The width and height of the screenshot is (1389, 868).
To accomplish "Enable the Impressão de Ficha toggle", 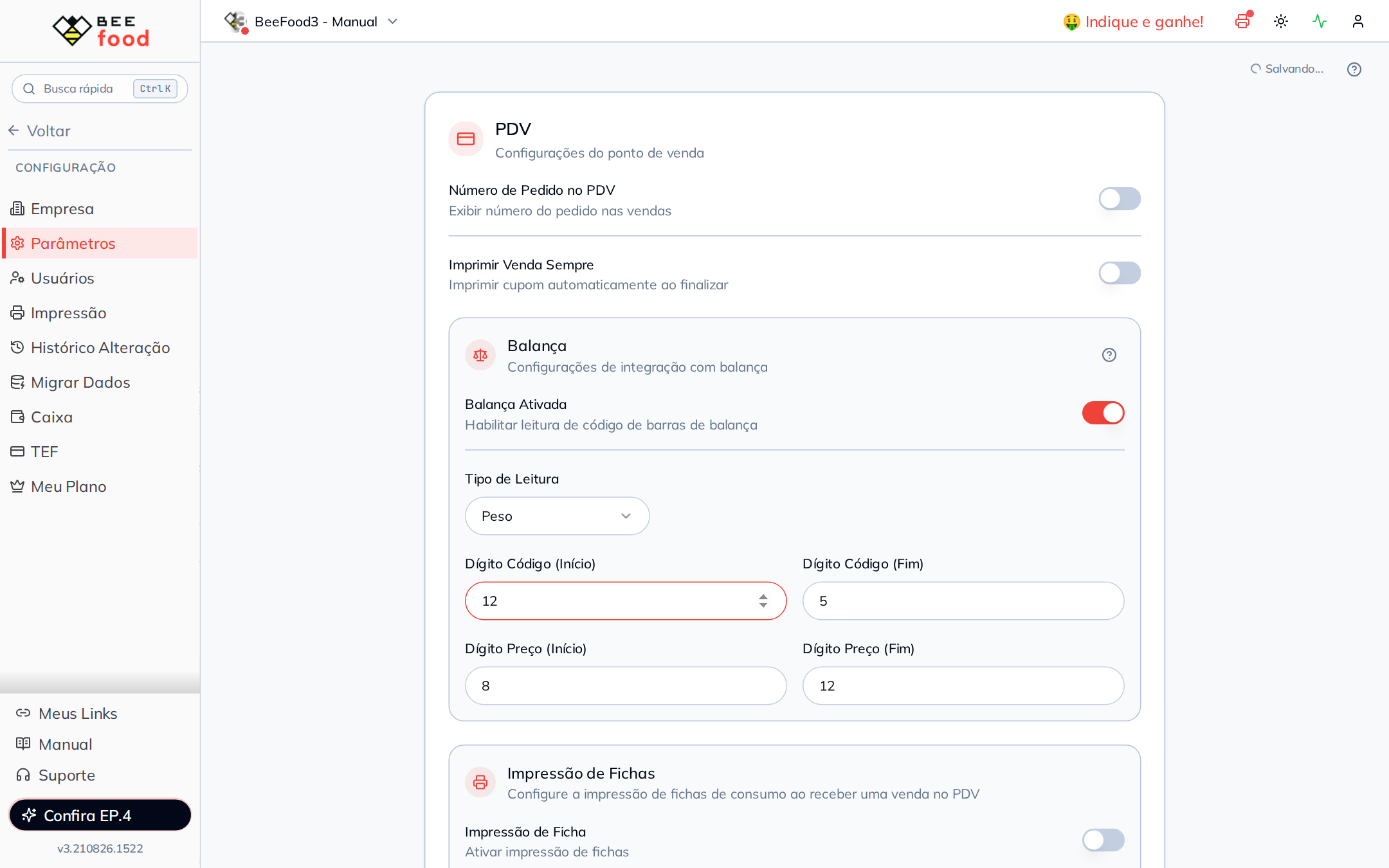I will click(1103, 840).
